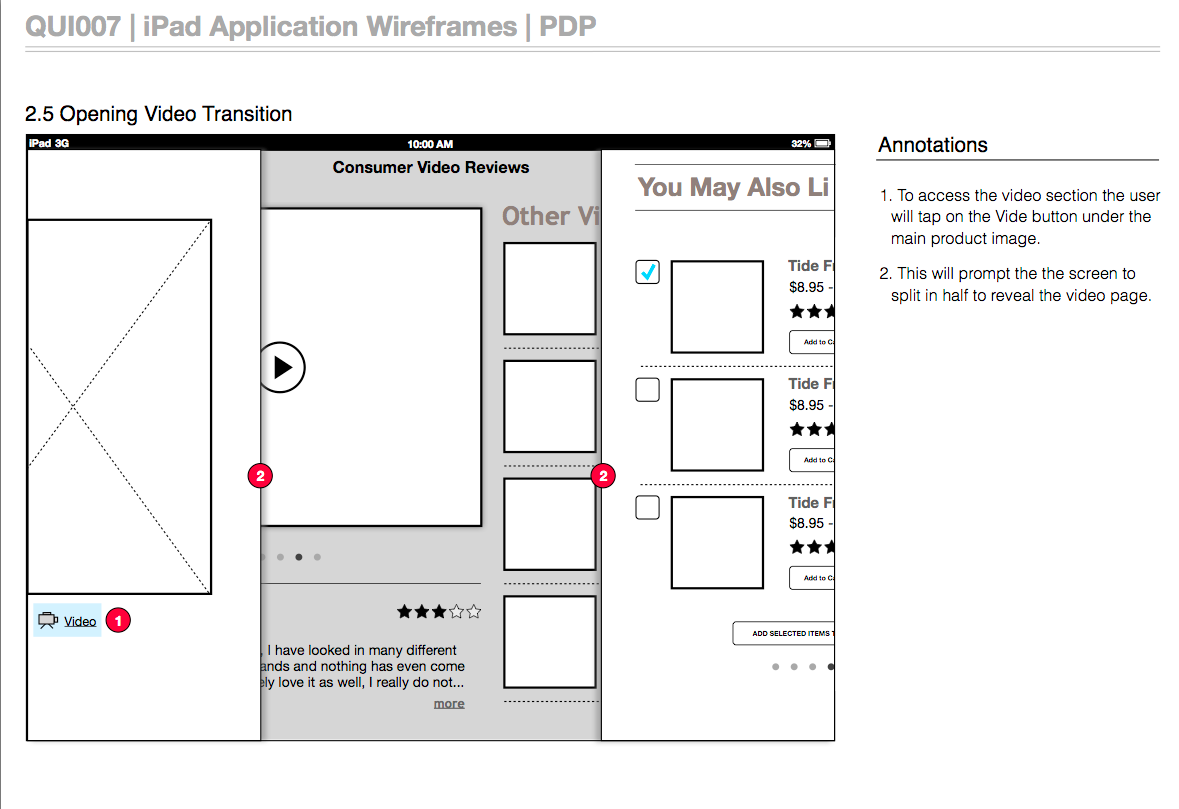Expand review with the more link
Image resolution: width=1179 pixels, height=809 pixels.
pyautogui.click(x=449, y=704)
